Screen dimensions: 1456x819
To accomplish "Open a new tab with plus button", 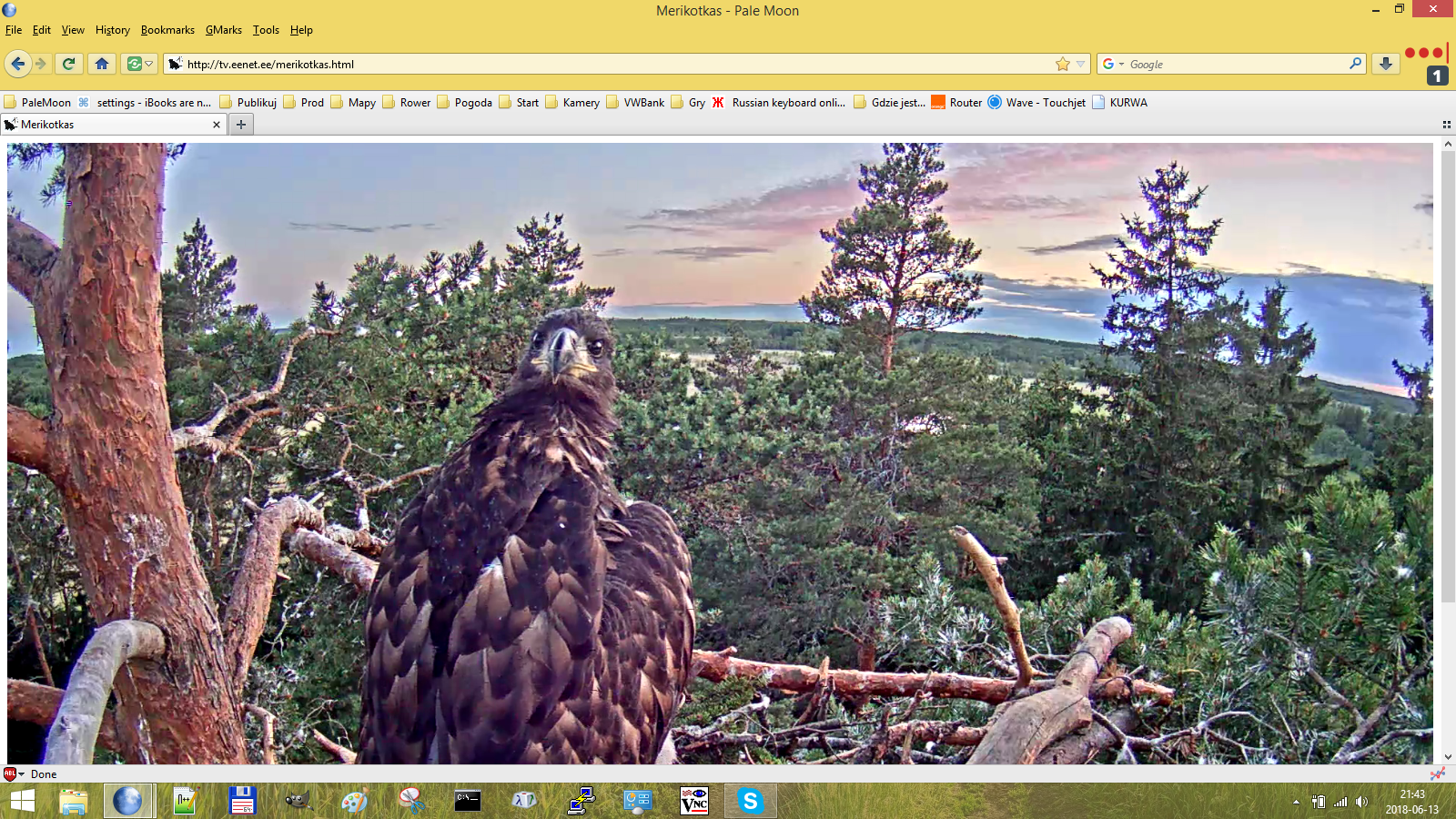I will (x=241, y=125).
